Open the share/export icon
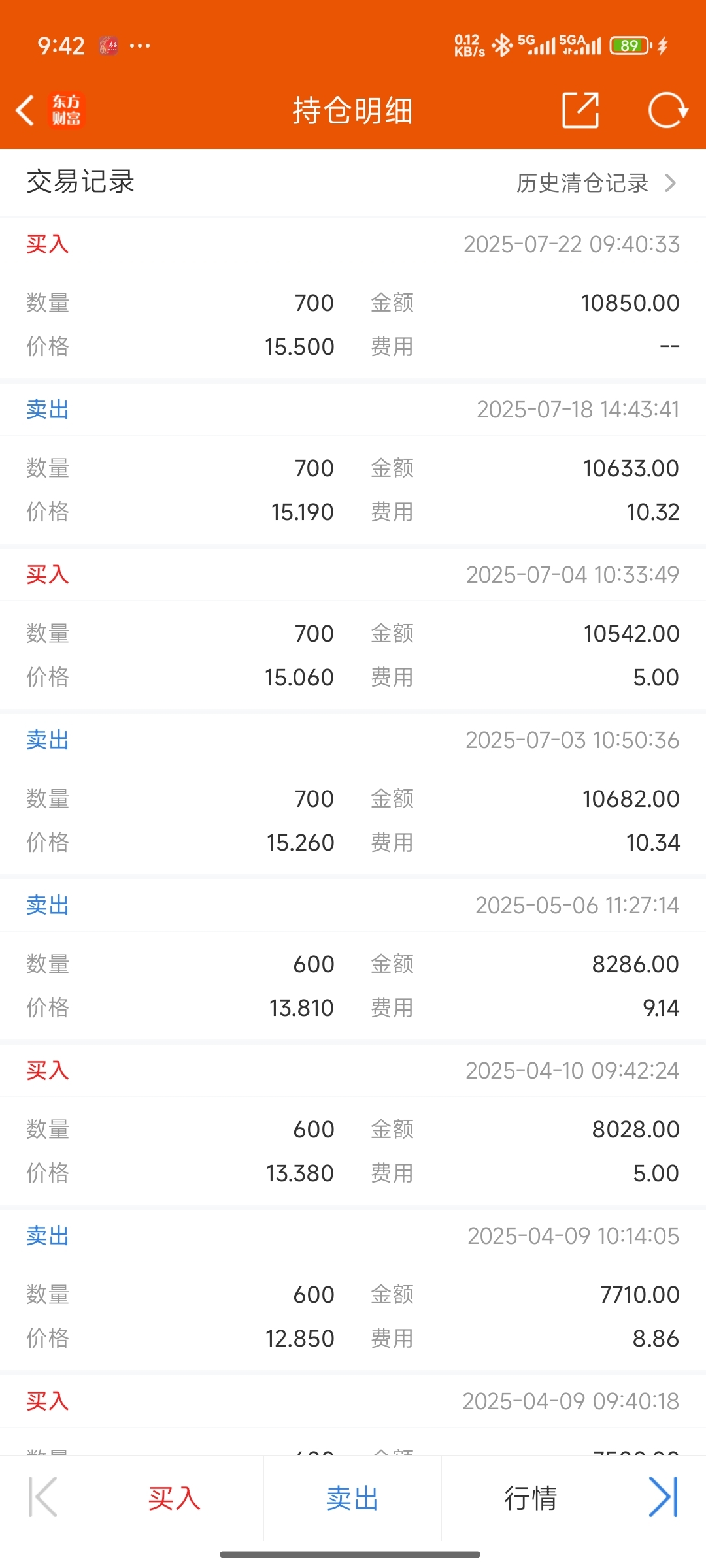Viewport: 706px width, 1568px height. click(580, 110)
